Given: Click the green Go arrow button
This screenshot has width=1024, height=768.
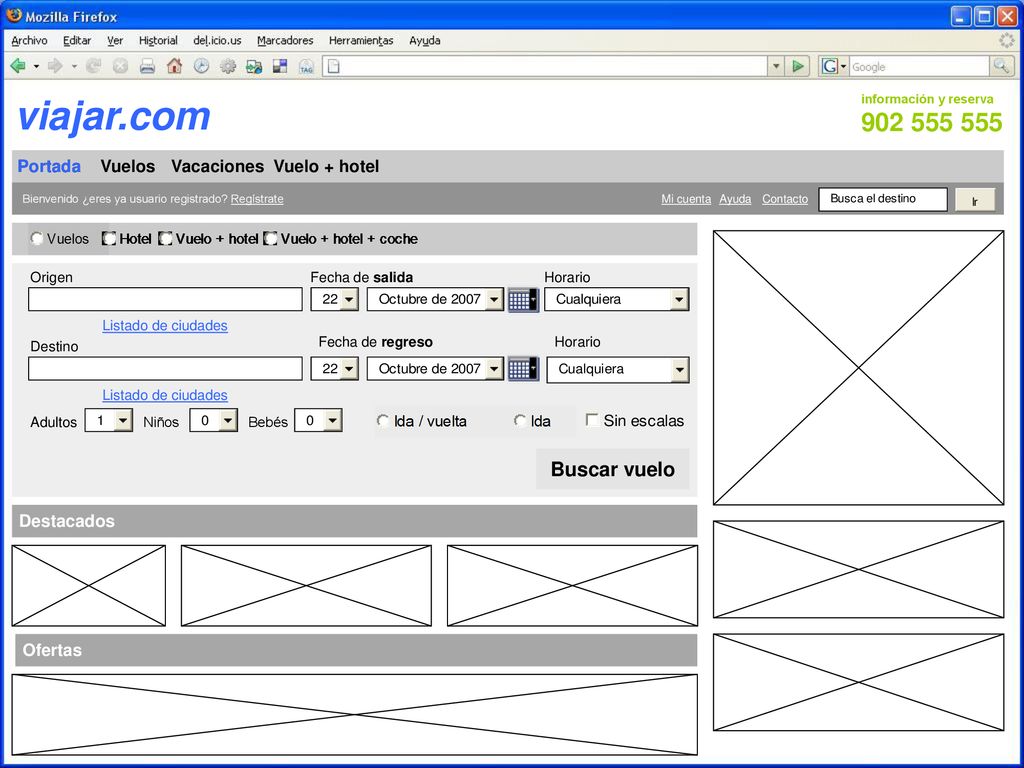Looking at the screenshot, I should [x=797, y=66].
